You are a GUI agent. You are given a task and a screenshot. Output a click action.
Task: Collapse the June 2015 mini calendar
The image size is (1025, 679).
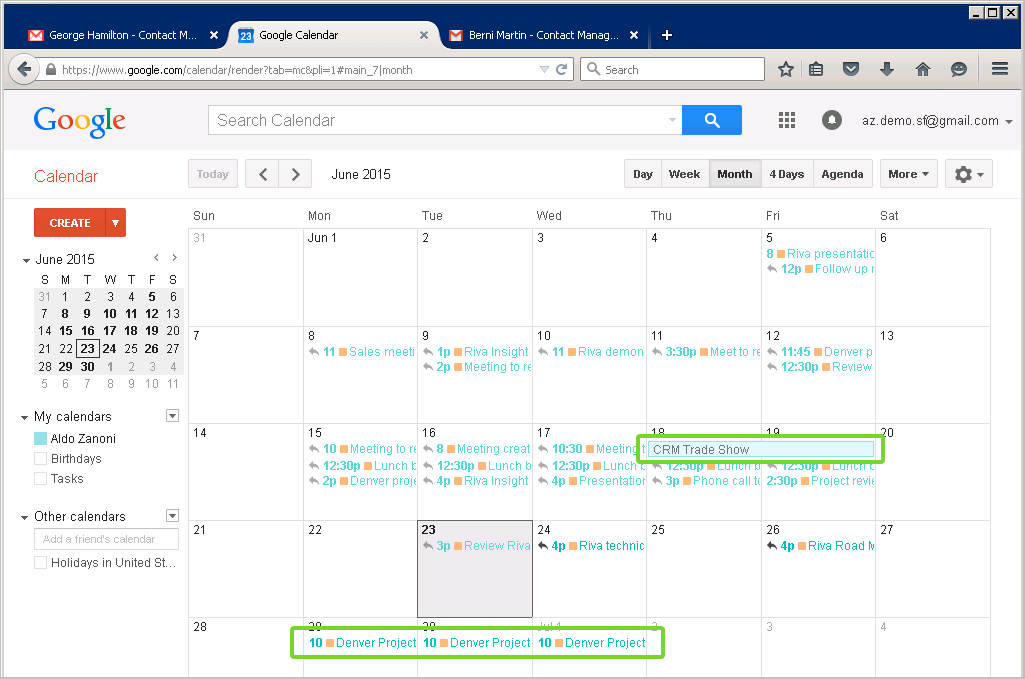point(26,260)
